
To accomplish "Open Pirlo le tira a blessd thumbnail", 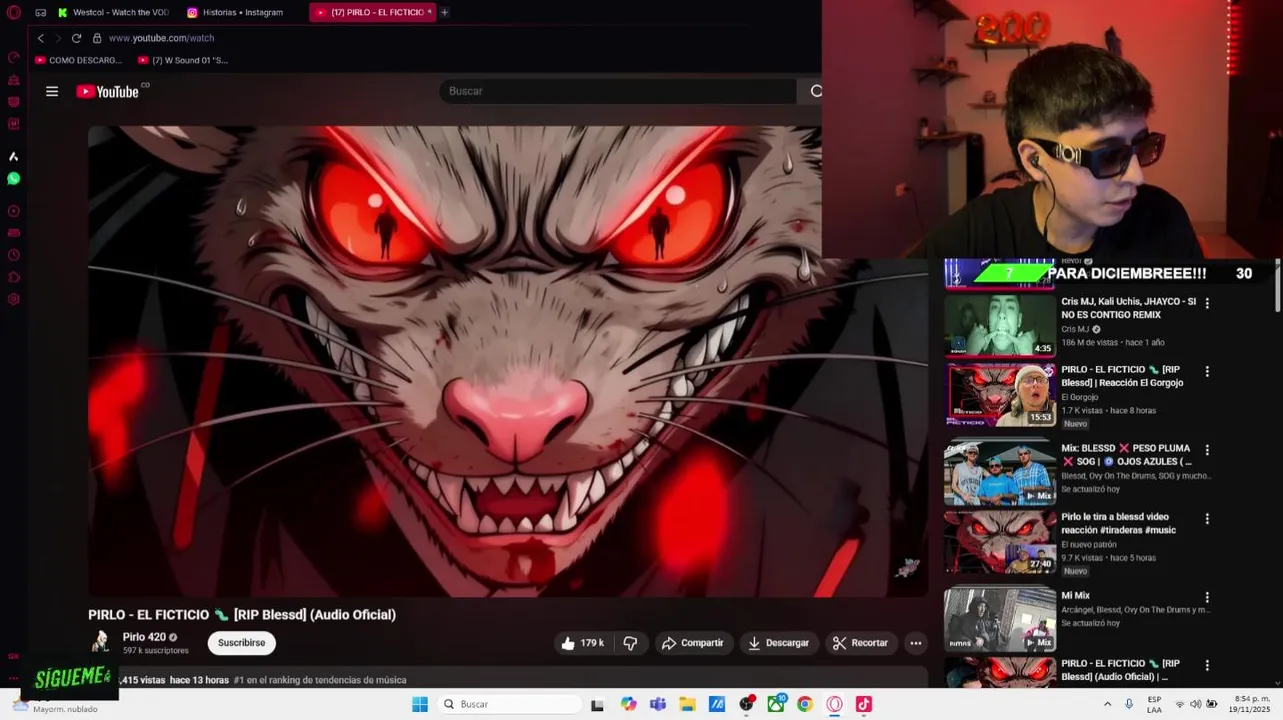I will click(x=1000, y=542).
